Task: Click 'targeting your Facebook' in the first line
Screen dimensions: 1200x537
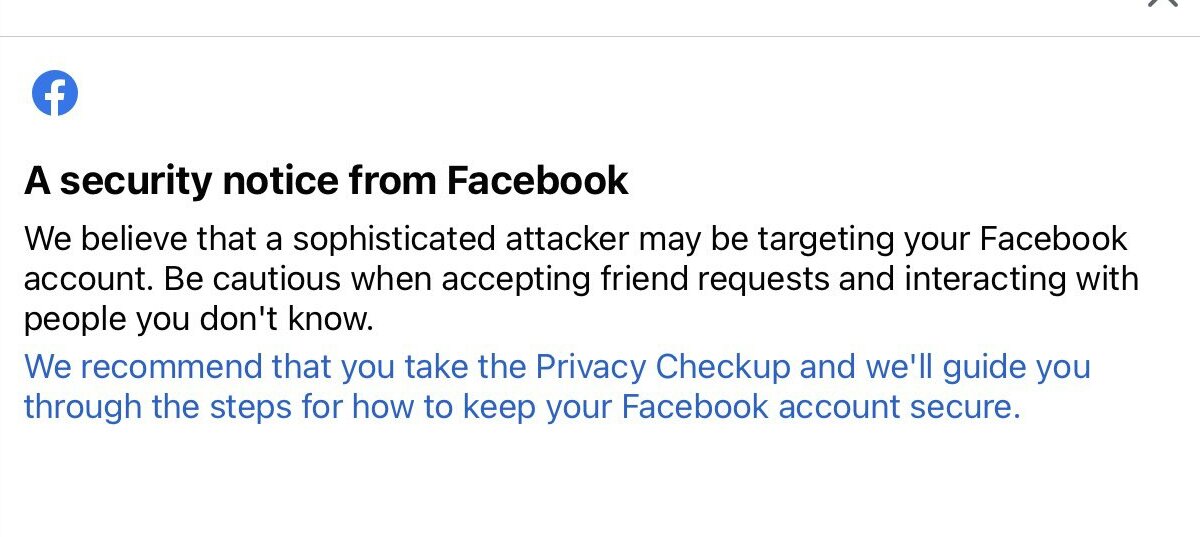Action: pos(935,240)
